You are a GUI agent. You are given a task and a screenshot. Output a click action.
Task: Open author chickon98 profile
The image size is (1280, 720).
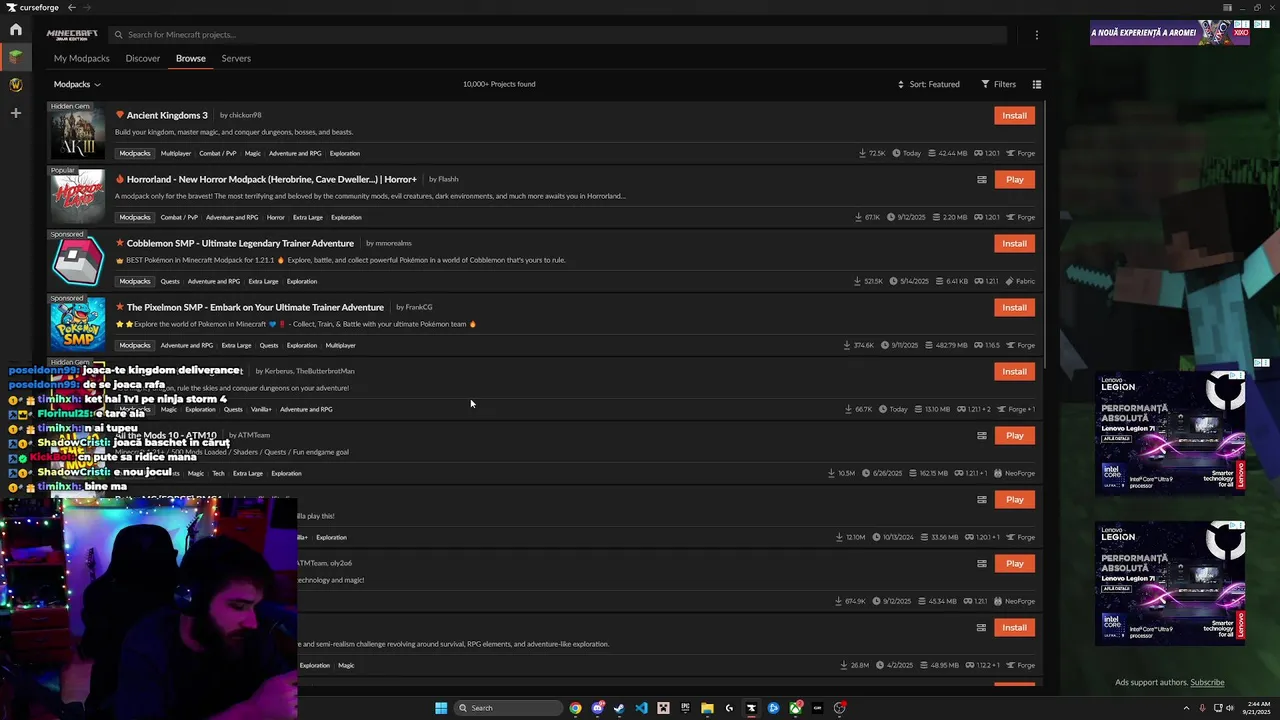coord(245,115)
